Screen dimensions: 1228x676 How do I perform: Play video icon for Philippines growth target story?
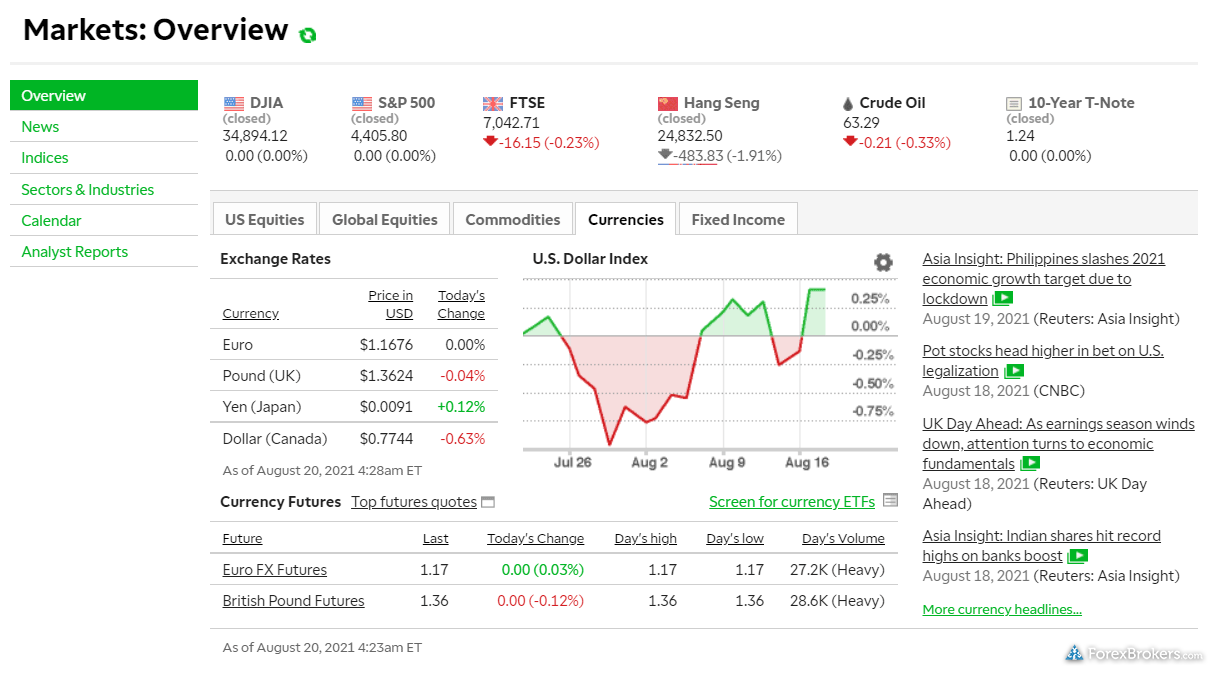(1003, 298)
